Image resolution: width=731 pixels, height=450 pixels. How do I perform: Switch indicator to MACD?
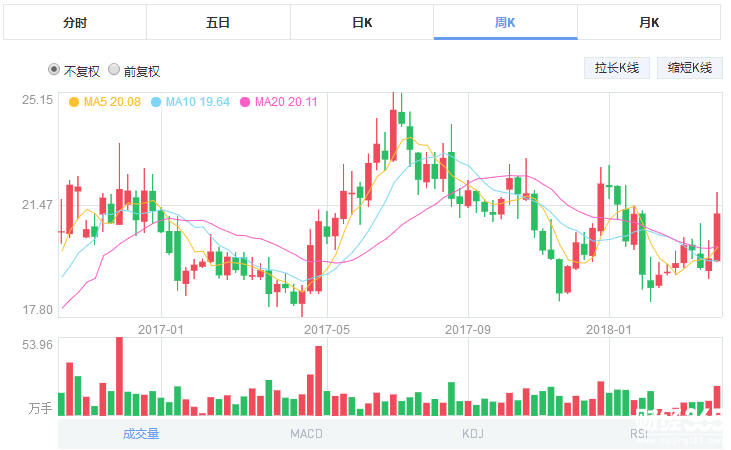click(307, 433)
